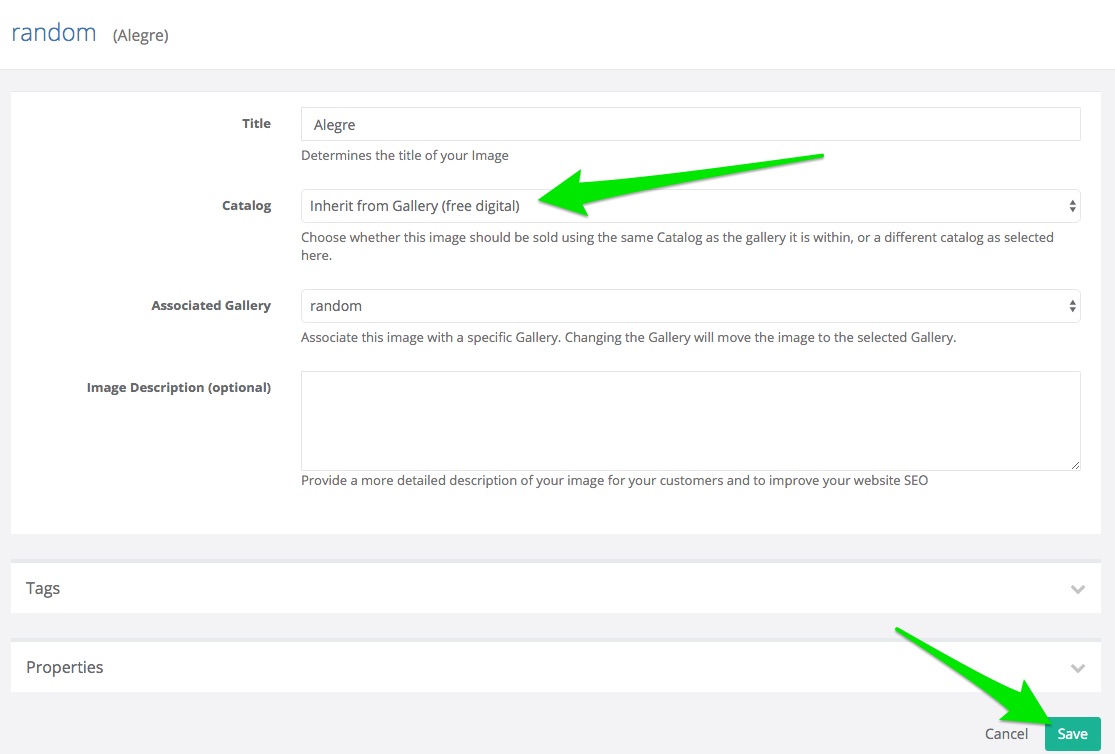Open the Associated Gallery dropdown

tap(690, 306)
